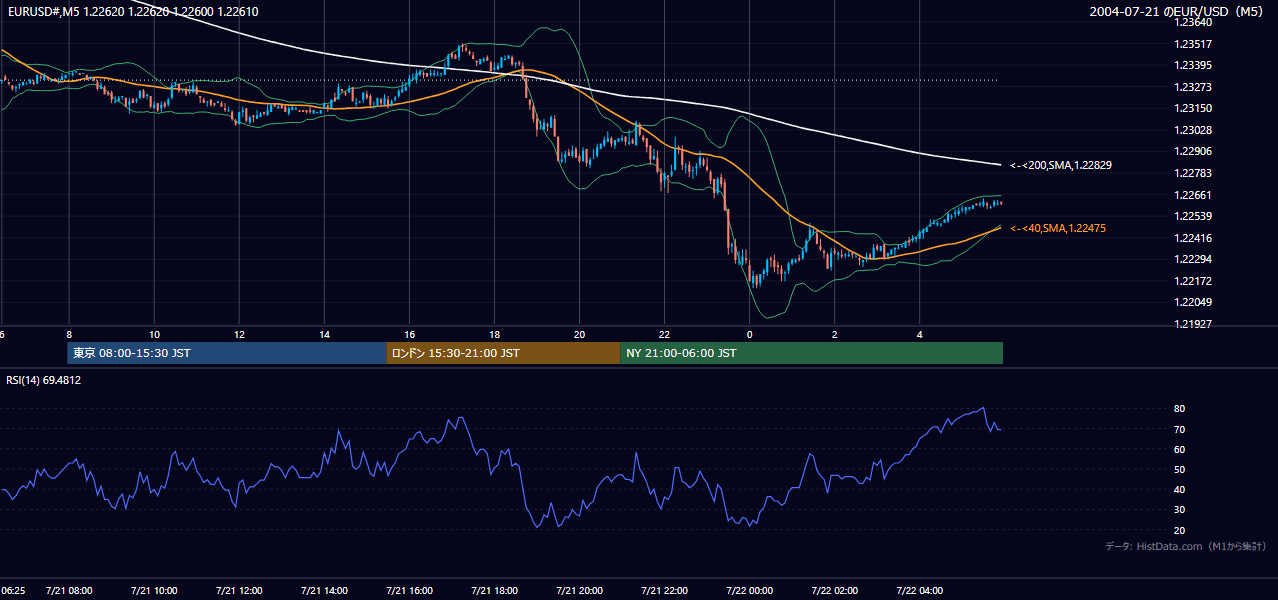Click the HistData.com data source credit
Screen dimensions: 1278x600
[x=1185, y=546]
